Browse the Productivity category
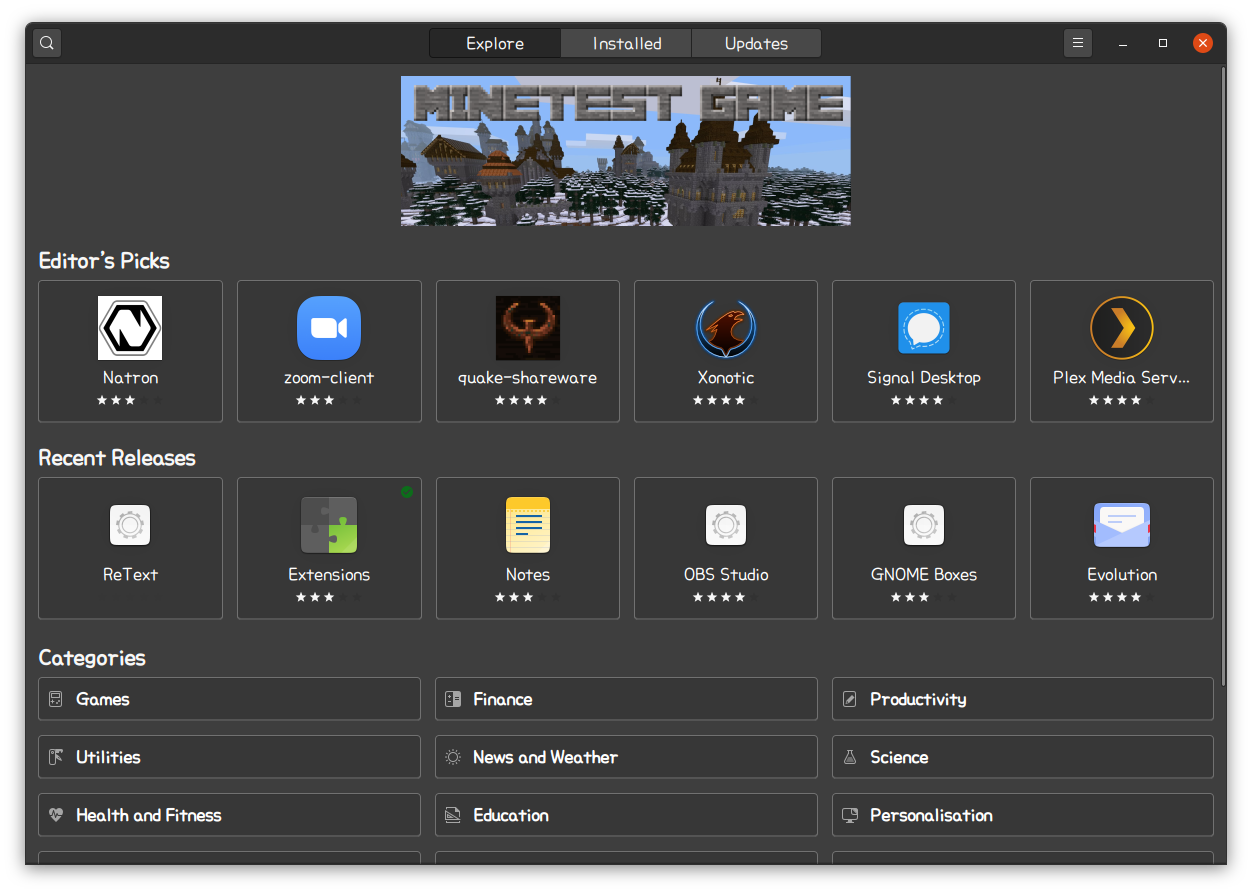 coord(1023,699)
